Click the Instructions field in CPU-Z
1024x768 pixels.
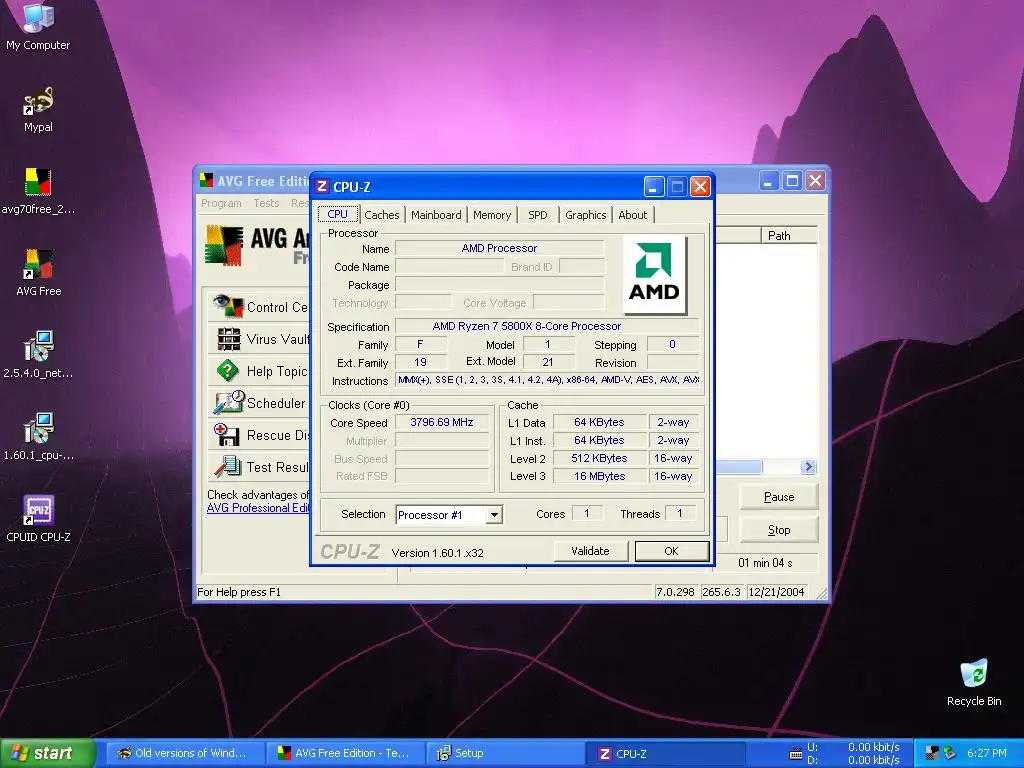pos(547,379)
